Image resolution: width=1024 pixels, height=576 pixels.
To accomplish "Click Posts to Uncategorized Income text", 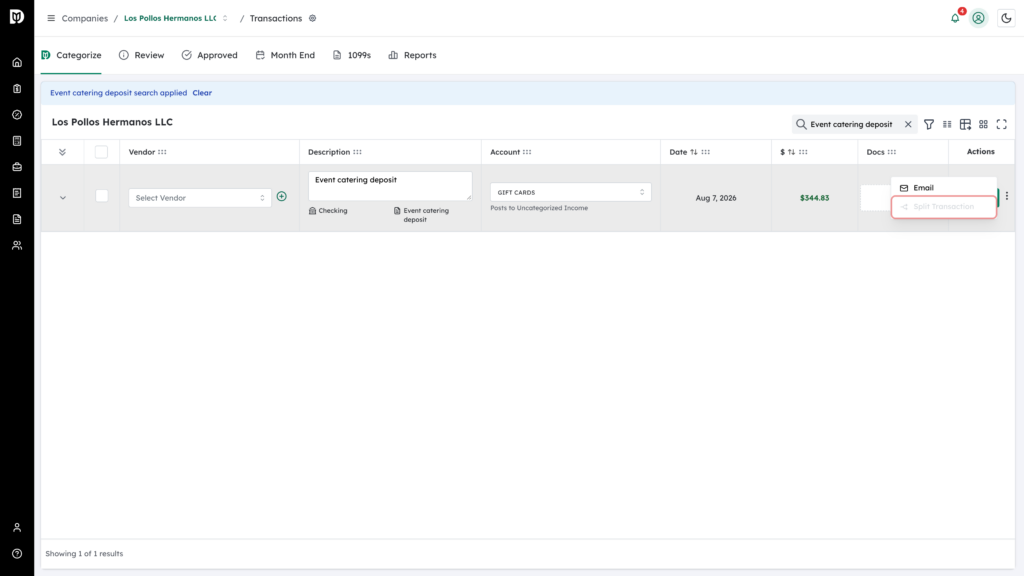I will [539, 208].
